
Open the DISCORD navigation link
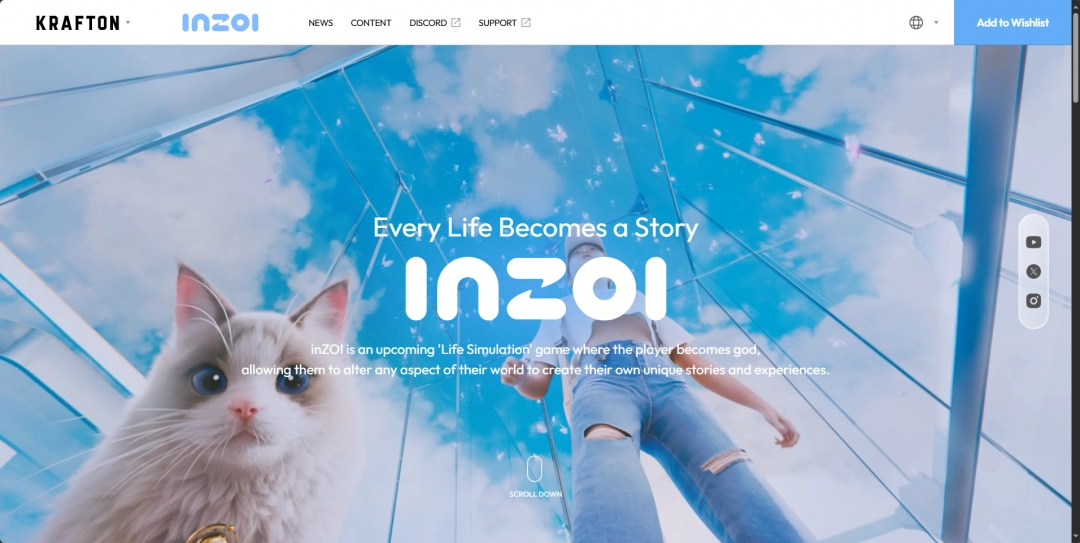pyautogui.click(x=428, y=23)
